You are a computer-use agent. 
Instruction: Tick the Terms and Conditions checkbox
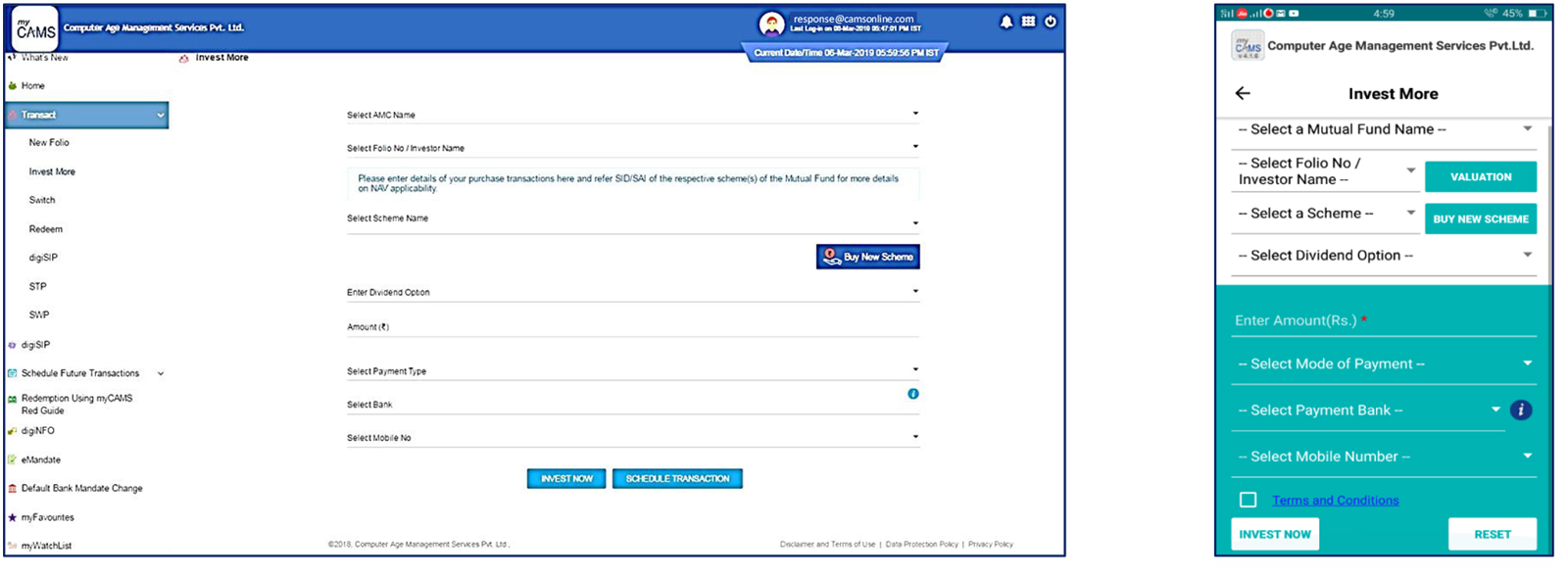coord(1248,500)
